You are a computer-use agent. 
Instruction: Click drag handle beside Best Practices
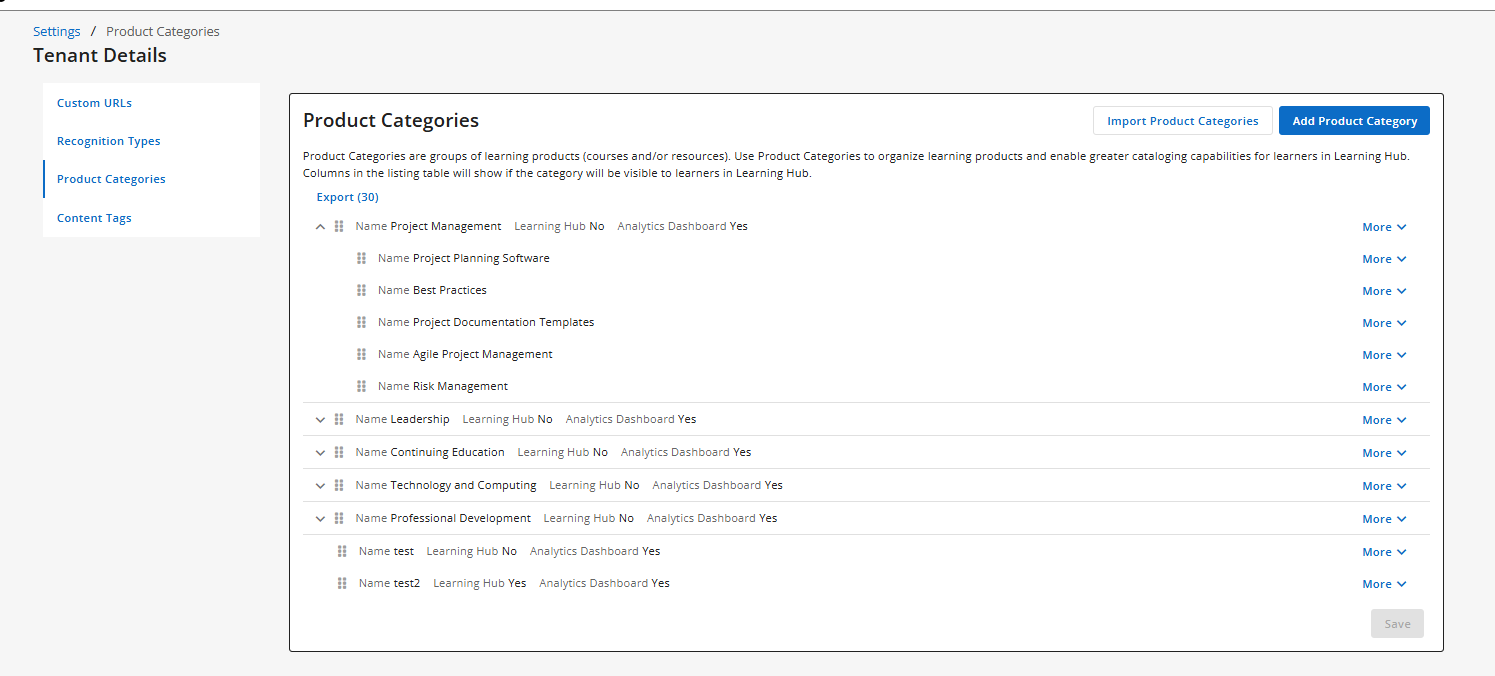click(x=361, y=291)
